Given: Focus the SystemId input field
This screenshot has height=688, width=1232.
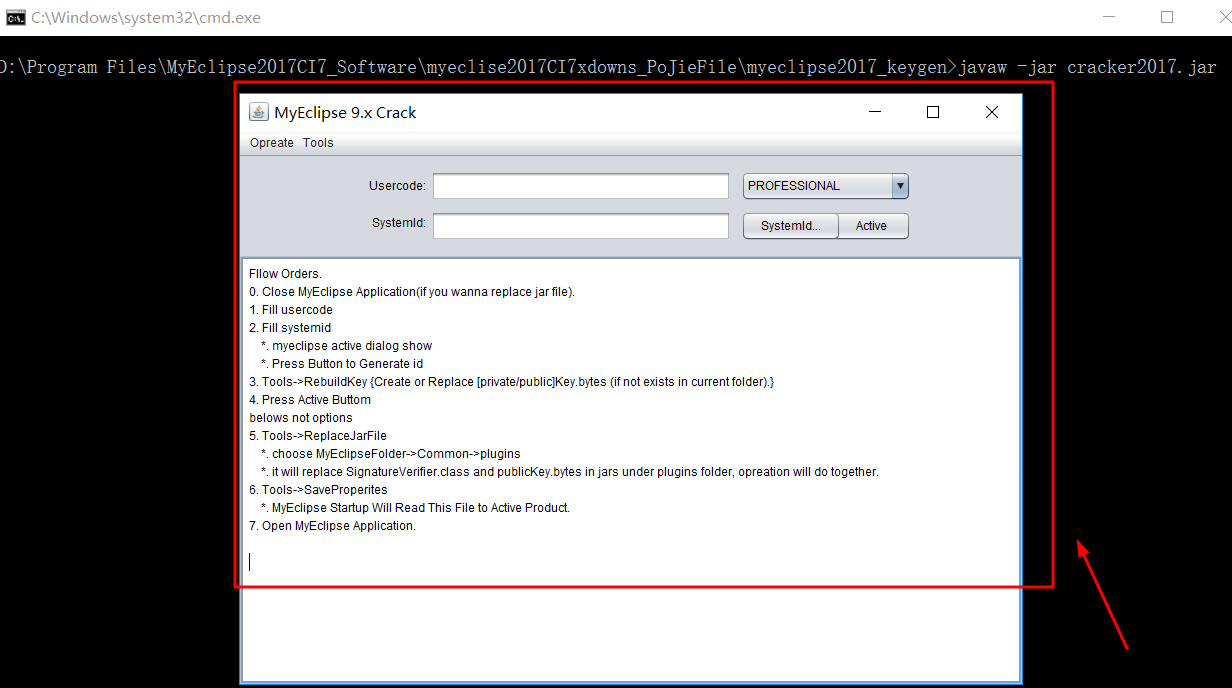Looking at the screenshot, I should pos(581,226).
